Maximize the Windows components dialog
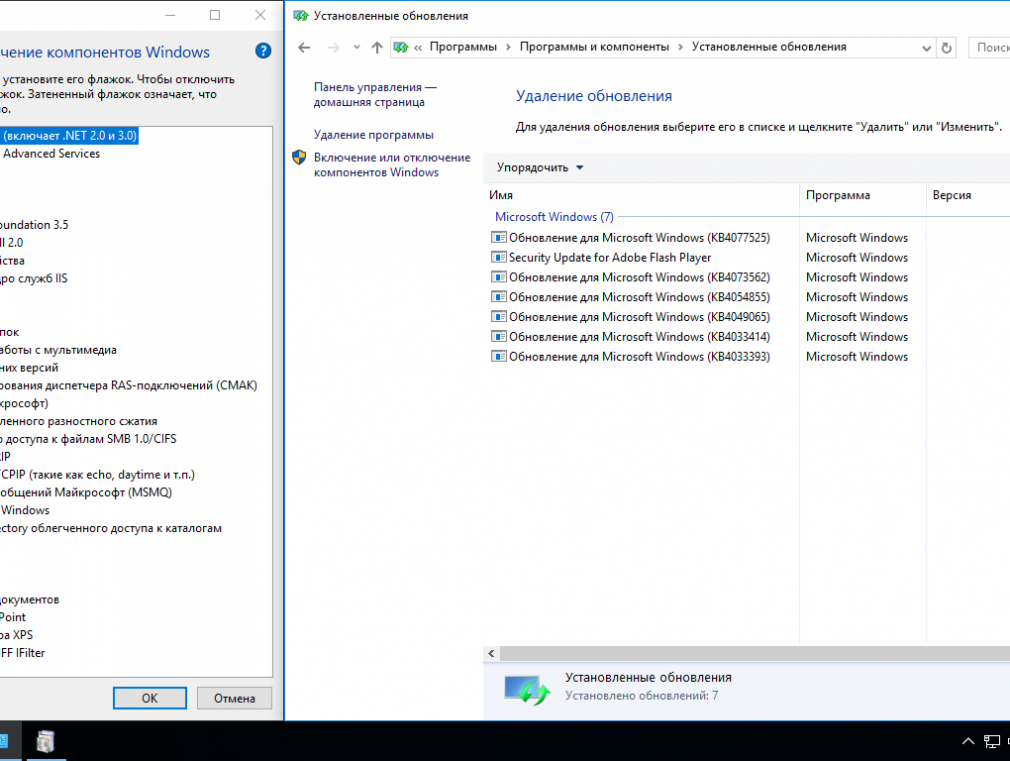 pyautogui.click(x=215, y=15)
